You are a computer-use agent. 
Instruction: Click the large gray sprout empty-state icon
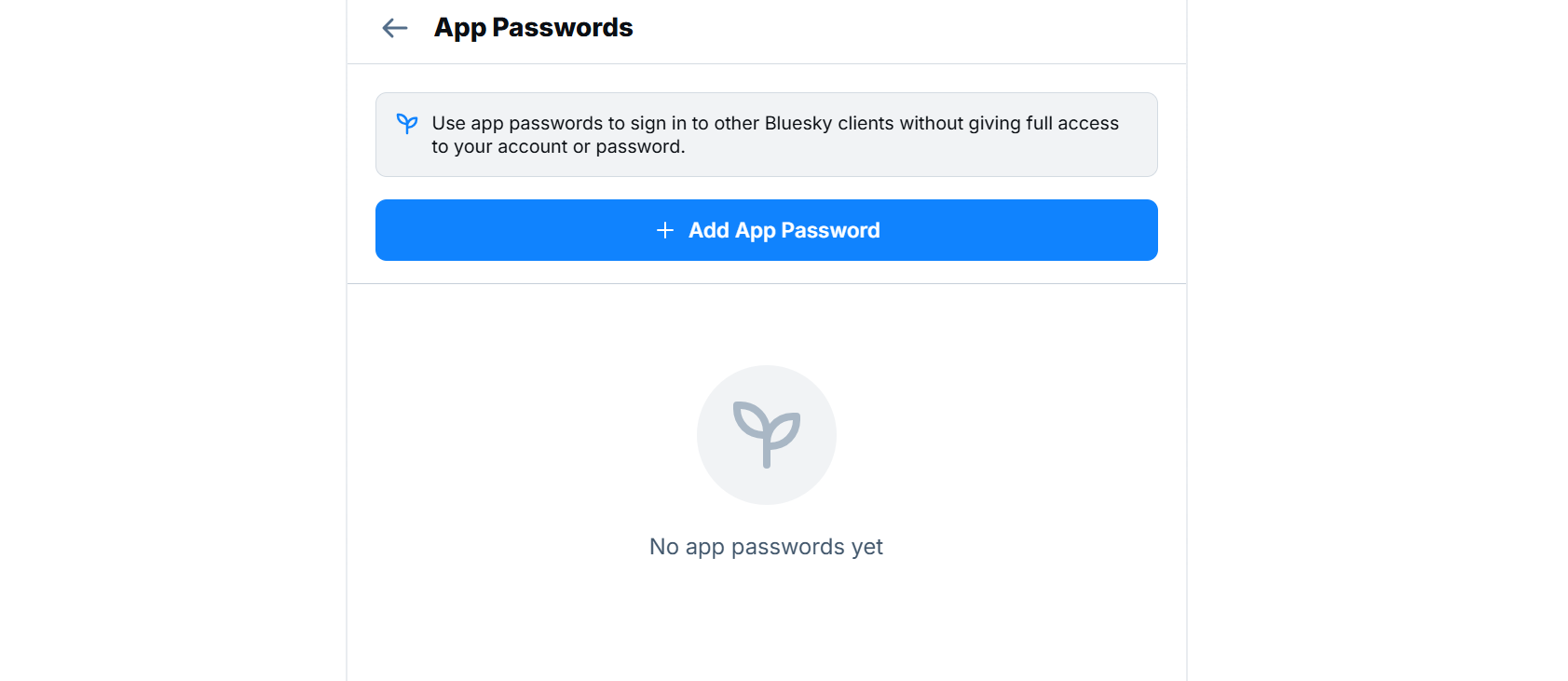766,434
